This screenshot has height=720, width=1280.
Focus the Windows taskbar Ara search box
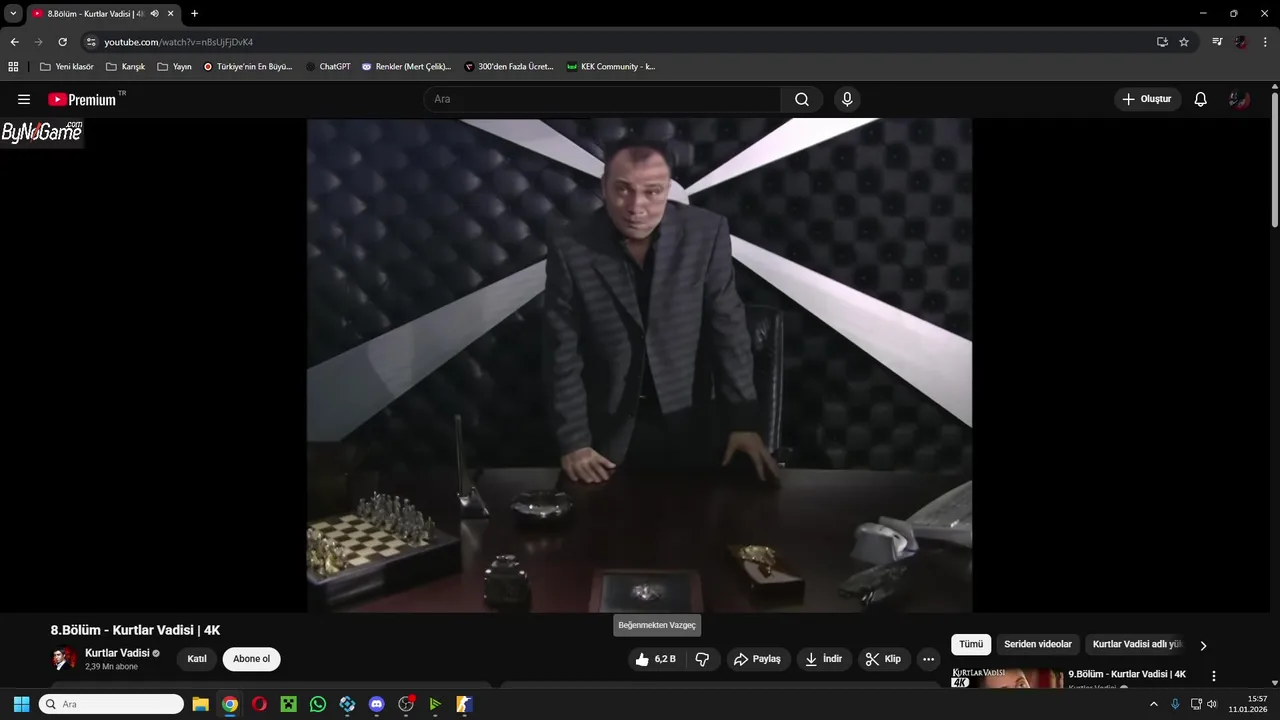tap(111, 704)
